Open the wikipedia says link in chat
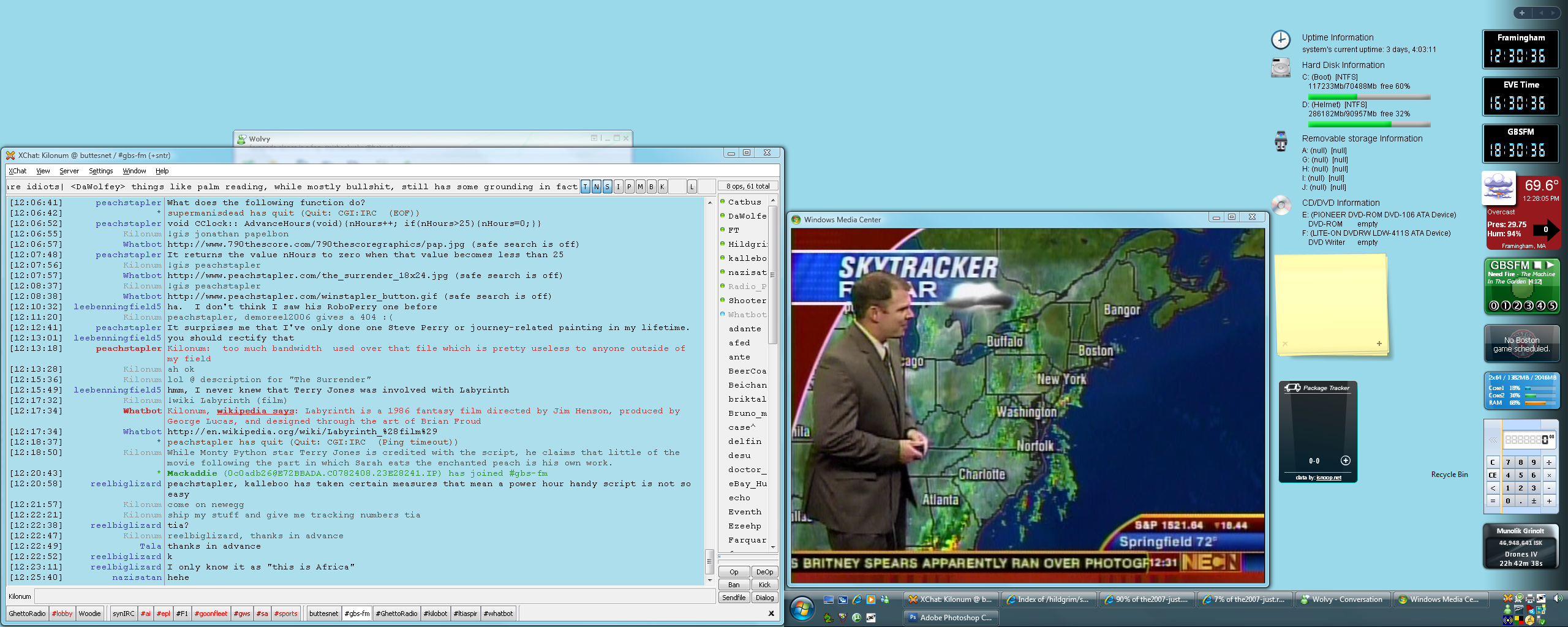 [255, 411]
